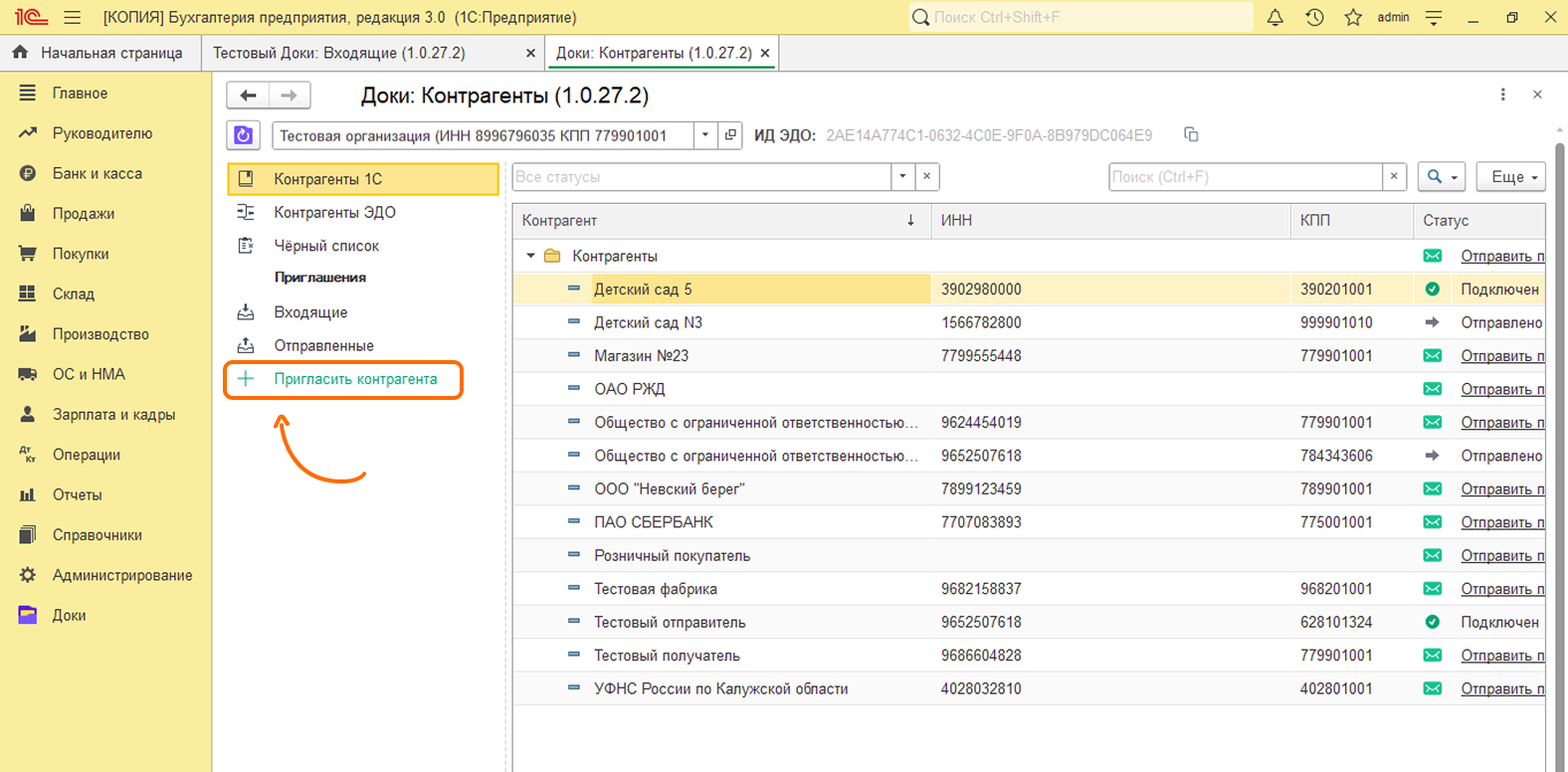
Task: Go forward with the right arrow
Action: click(290, 96)
